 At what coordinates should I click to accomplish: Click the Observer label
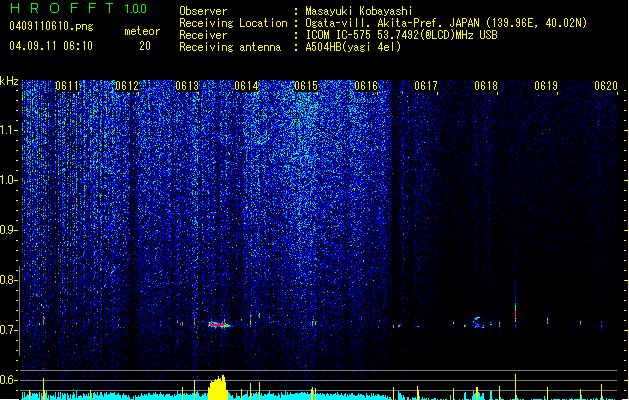tap(203, 11)
